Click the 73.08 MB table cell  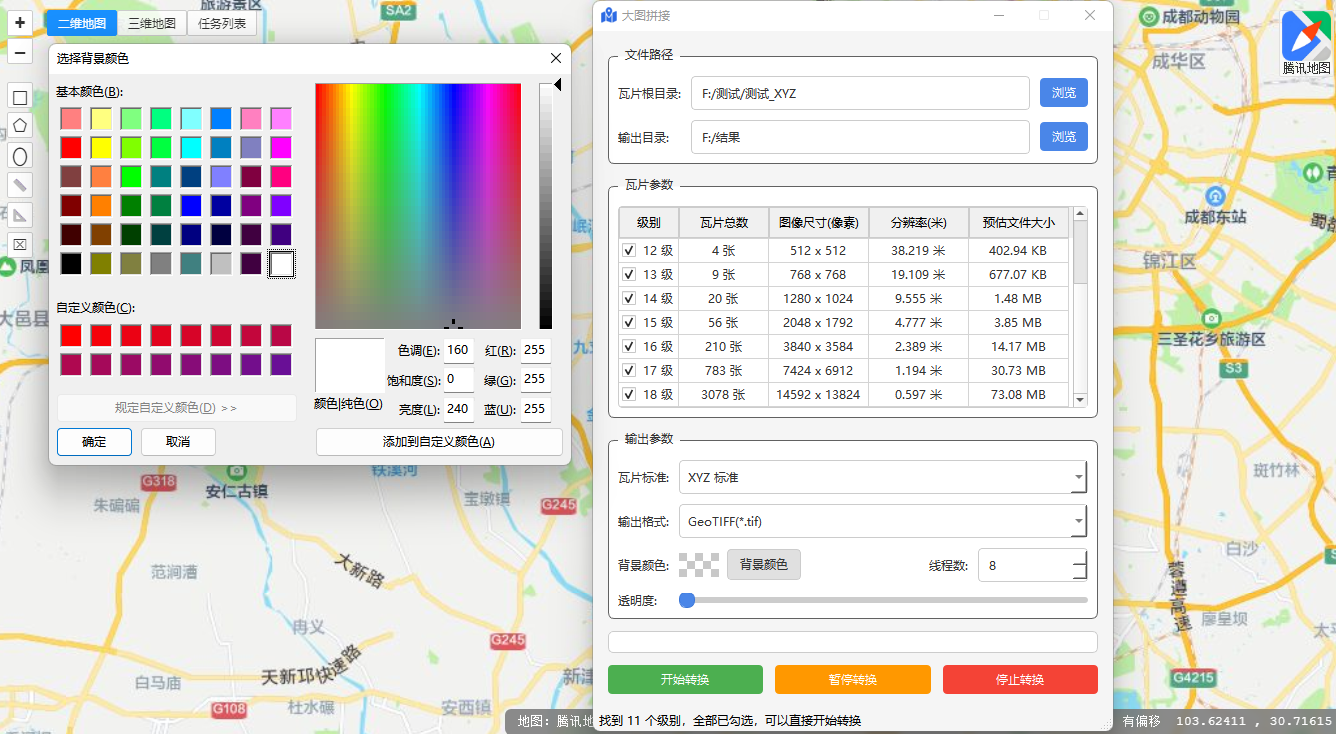point(1019,394)
